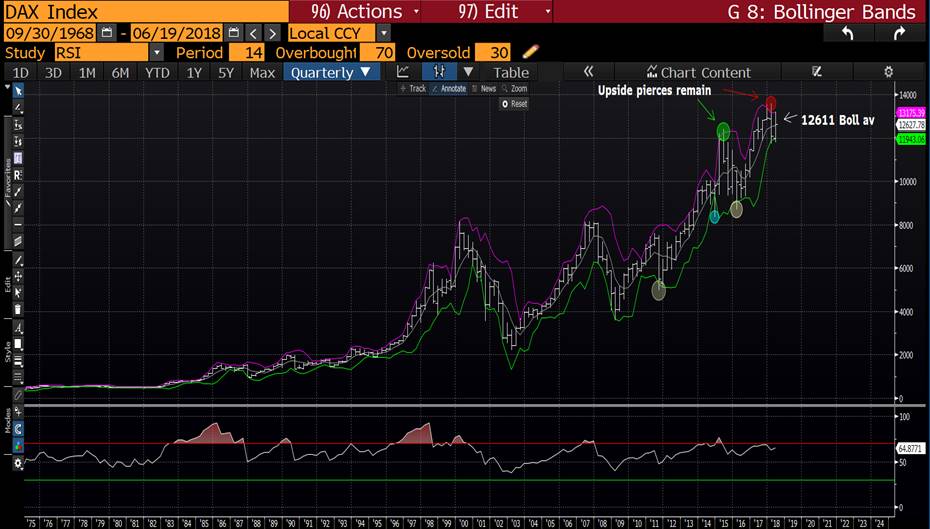Switch to Table view
Image resolution: width=930 pixels, height=529 pixels.
point(511,72)
